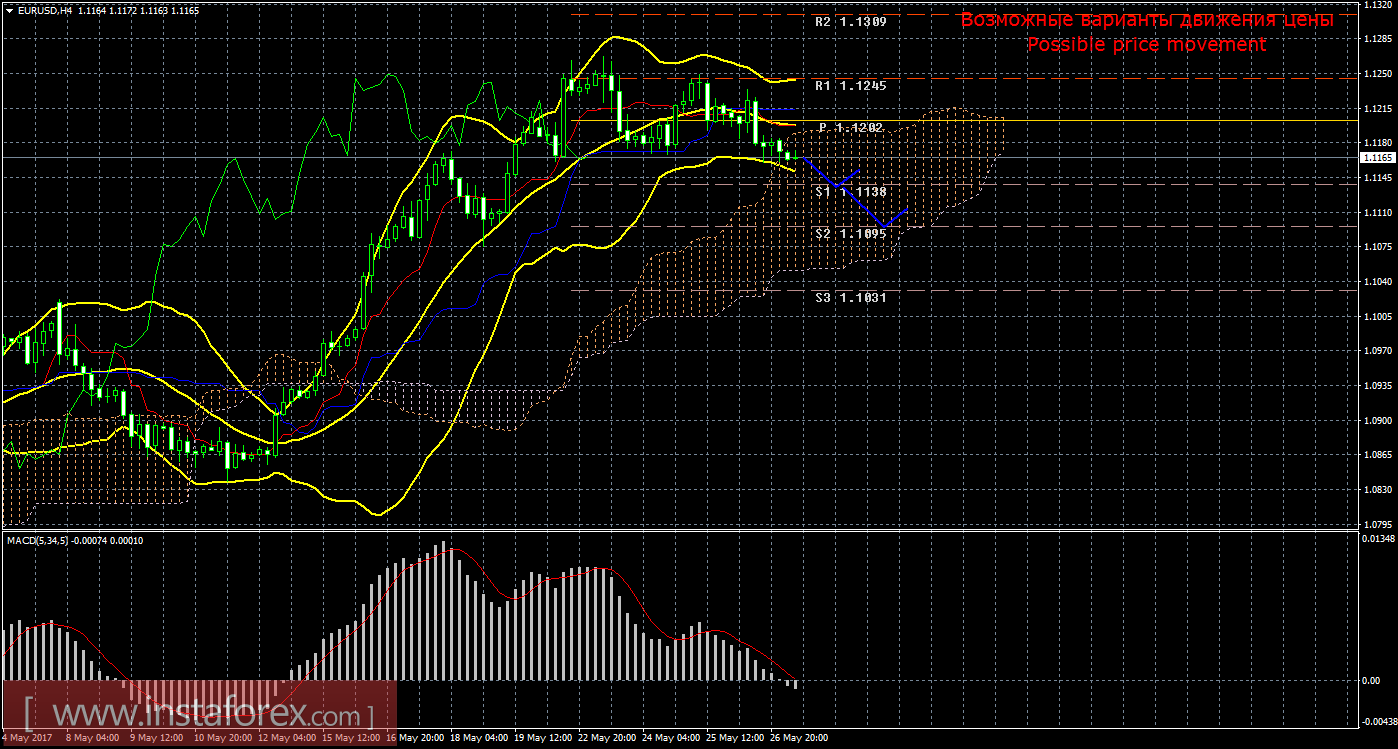Click the red 'Possible price movement' text
The width and height of the screenshot is (1398, 749).
point(1146,45)
